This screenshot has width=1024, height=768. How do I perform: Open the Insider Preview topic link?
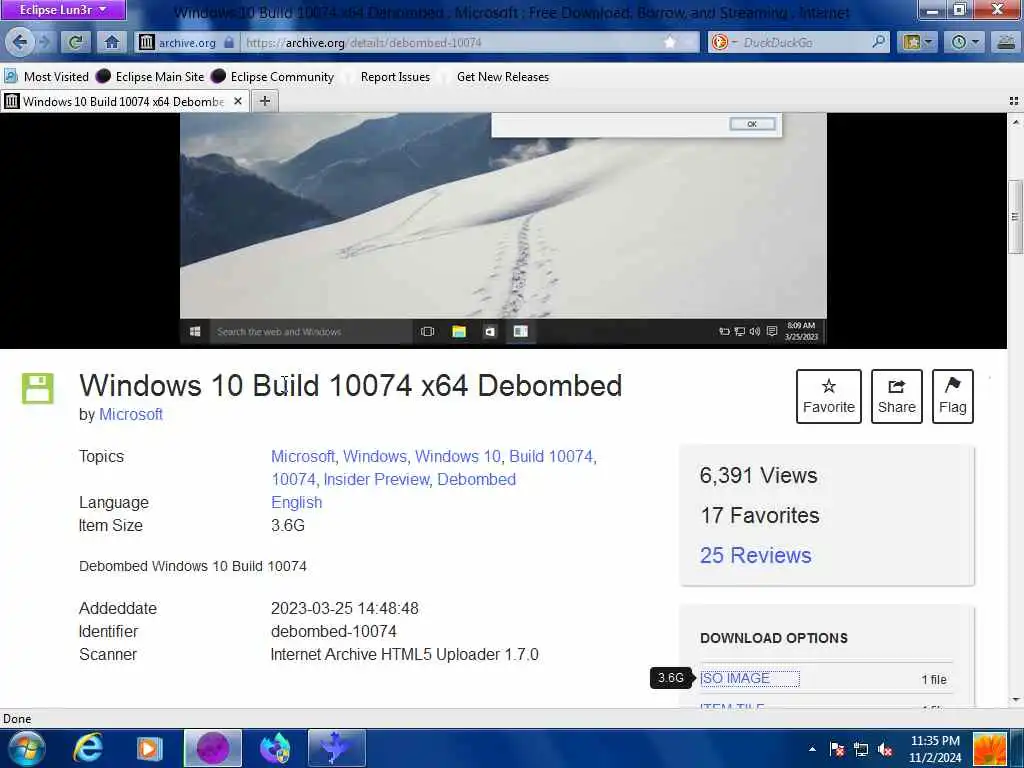click(377, 479)
